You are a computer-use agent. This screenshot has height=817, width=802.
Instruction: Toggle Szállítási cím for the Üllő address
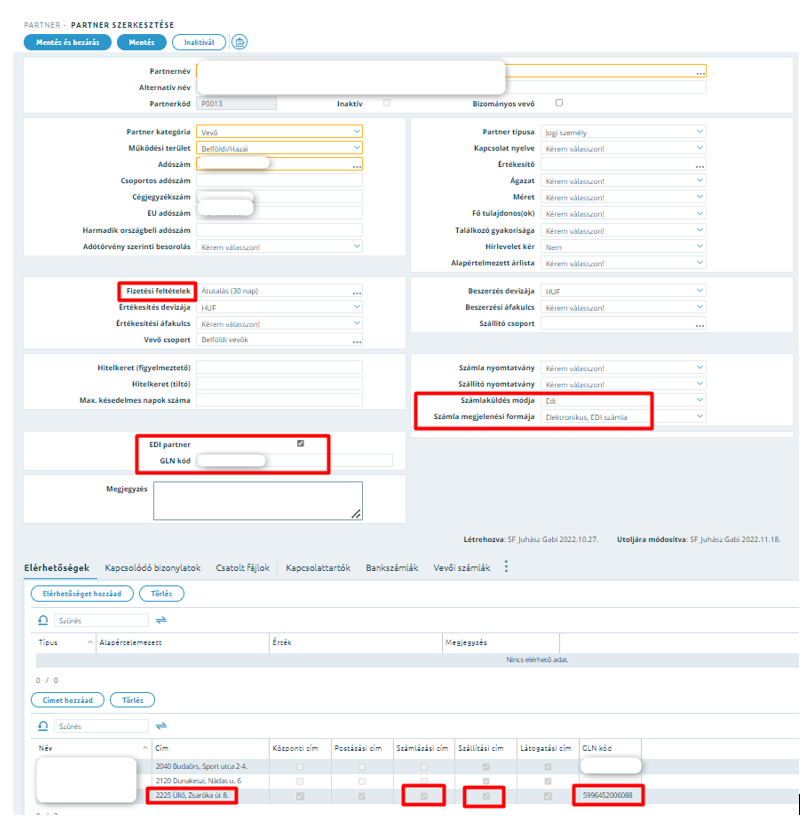(486, 796)
